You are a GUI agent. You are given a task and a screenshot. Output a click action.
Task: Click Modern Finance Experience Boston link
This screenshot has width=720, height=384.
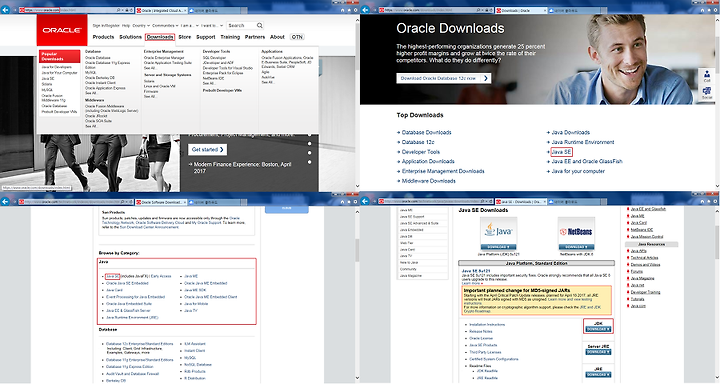coord(242,167)
